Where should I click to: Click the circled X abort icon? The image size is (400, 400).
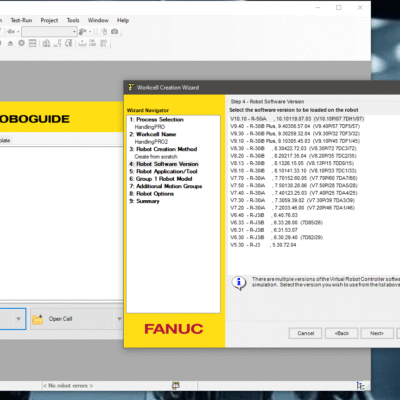(22, 43)
